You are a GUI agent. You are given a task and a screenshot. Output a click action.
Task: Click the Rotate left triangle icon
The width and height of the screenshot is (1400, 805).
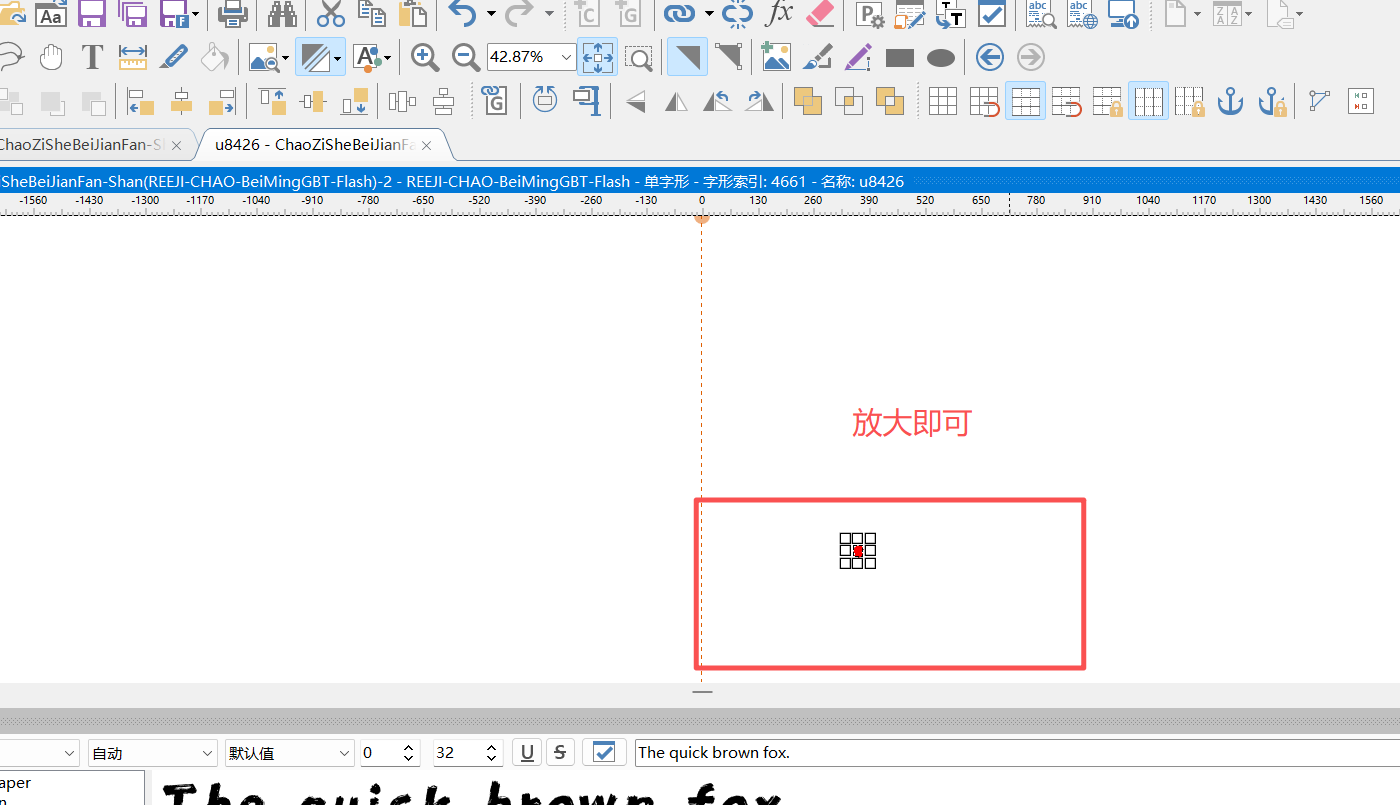[718, 101]
